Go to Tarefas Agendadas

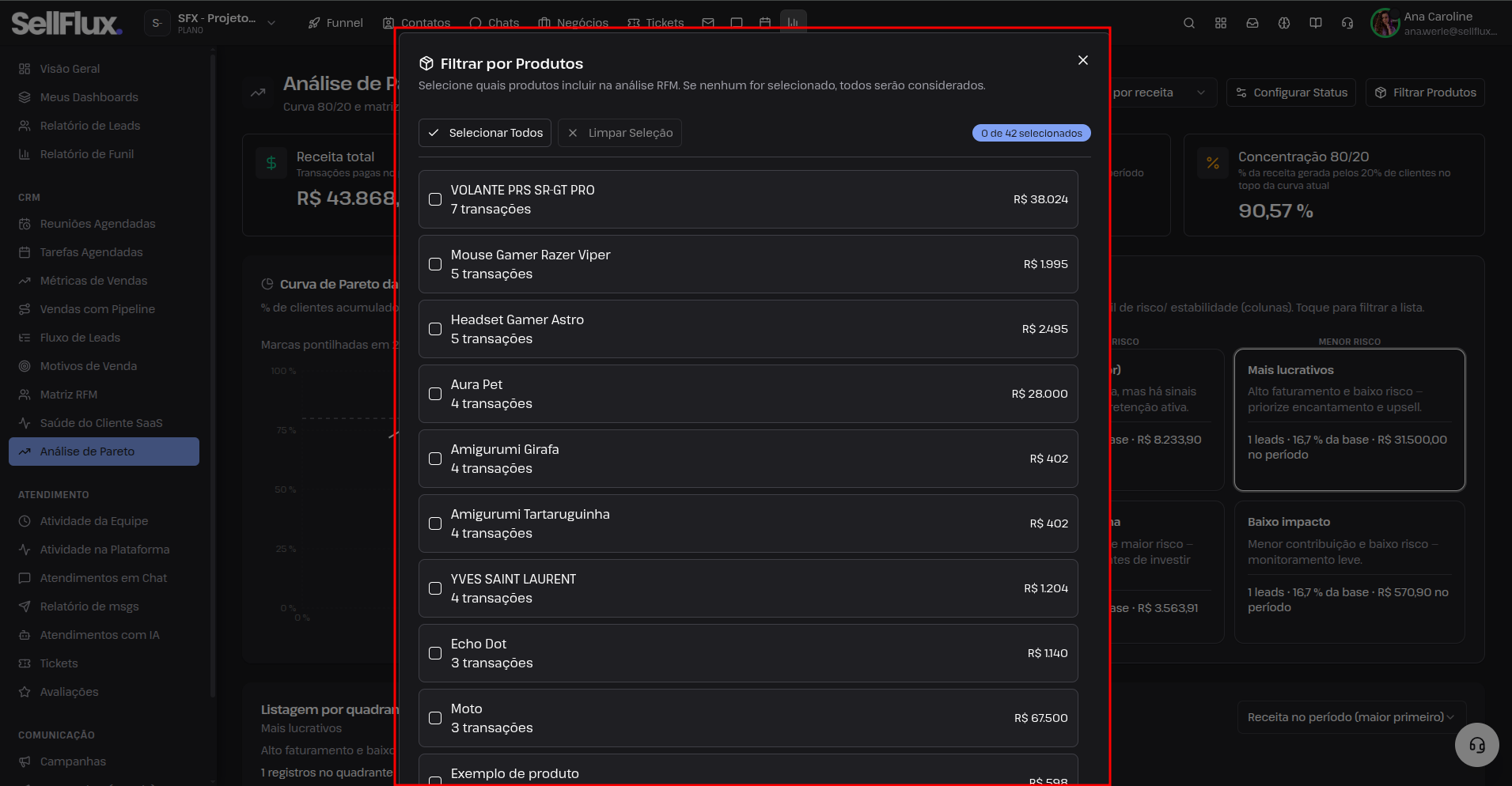(x=104, y=252)
